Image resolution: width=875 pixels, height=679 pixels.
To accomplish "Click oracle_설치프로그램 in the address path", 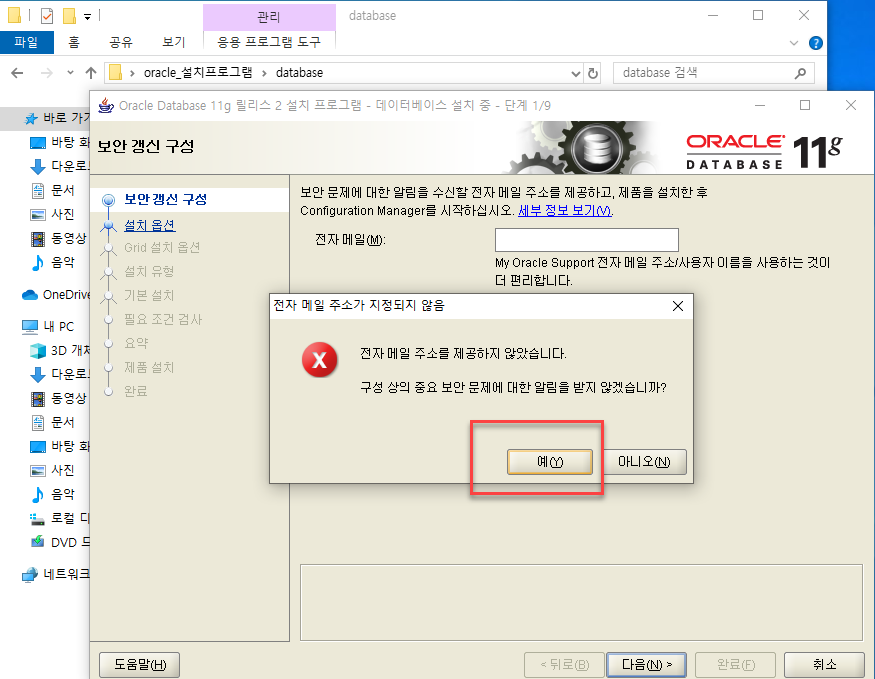I will pos(198,73).
